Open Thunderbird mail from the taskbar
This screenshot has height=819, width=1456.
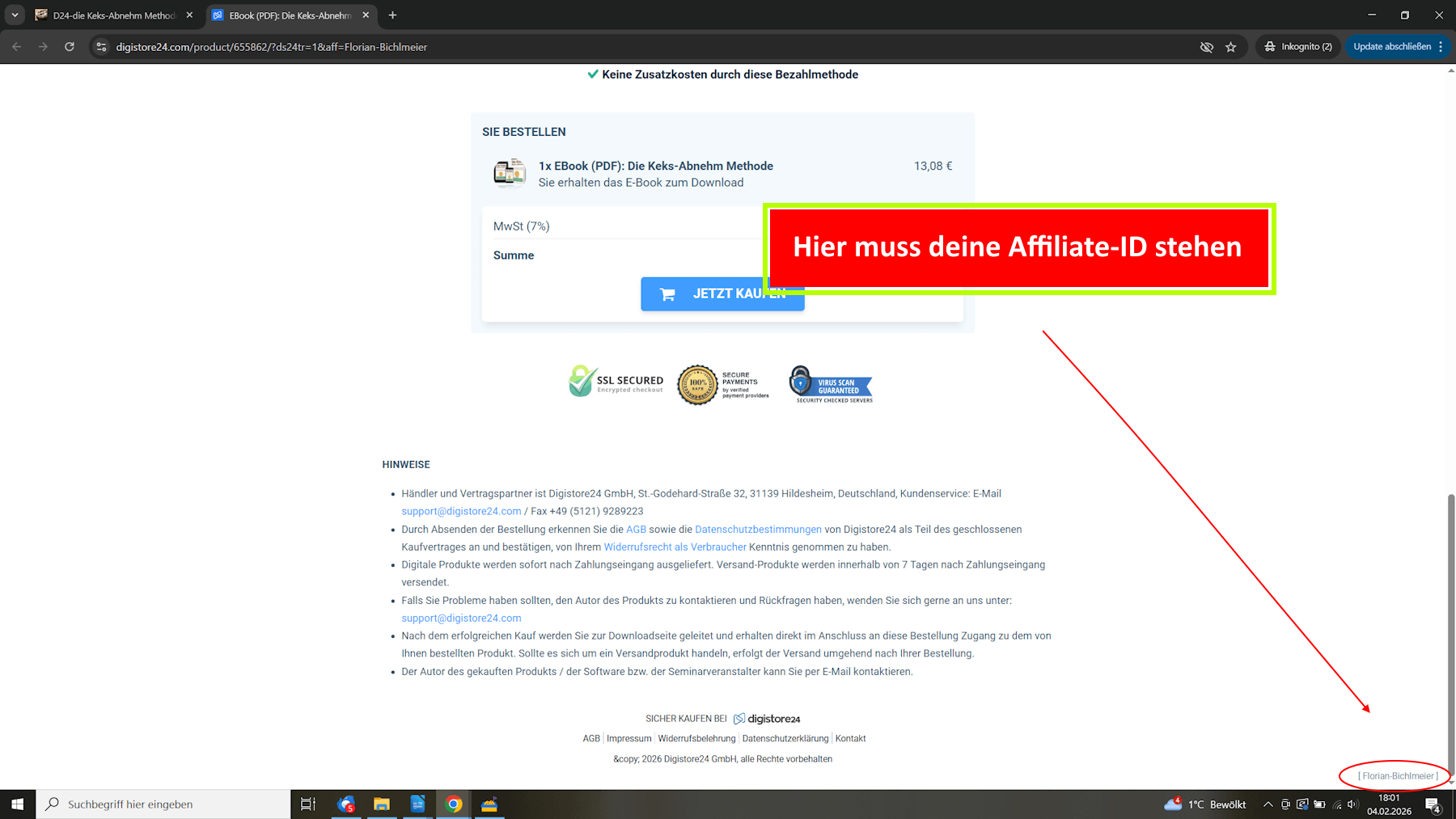click(x=347, y=804)
